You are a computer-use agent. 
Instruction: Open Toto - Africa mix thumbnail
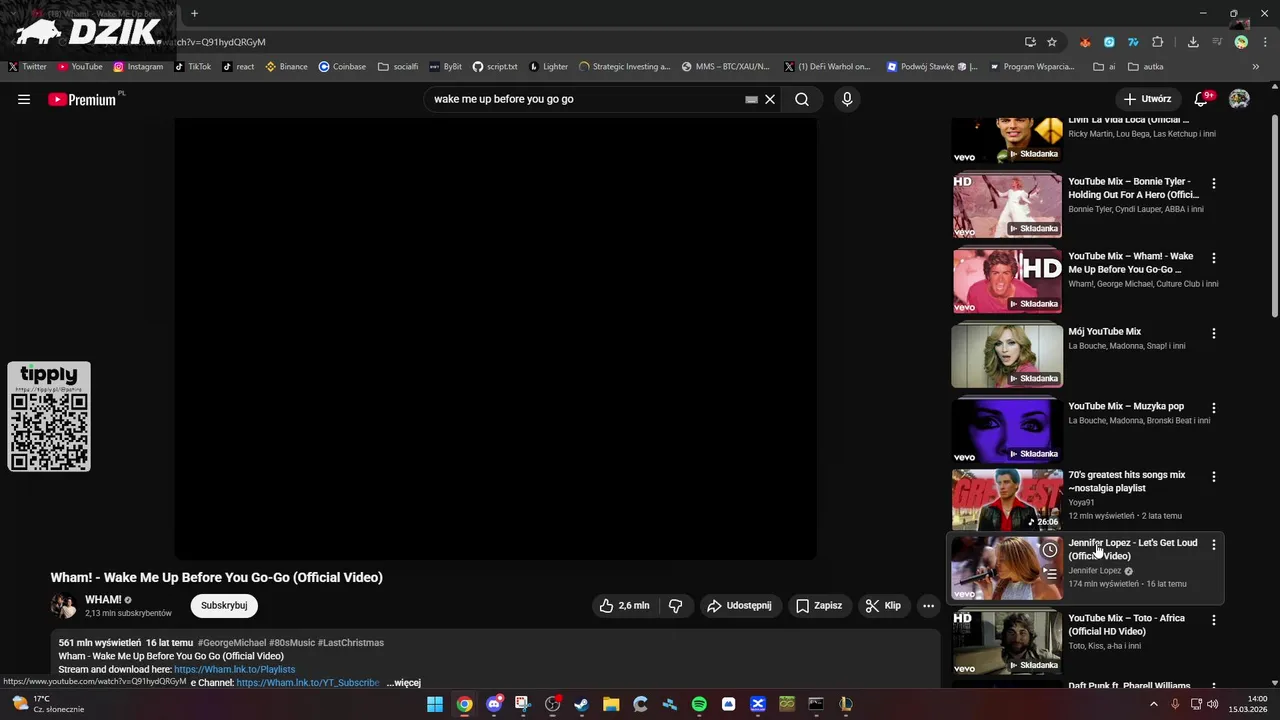(x=1007, y=642)
